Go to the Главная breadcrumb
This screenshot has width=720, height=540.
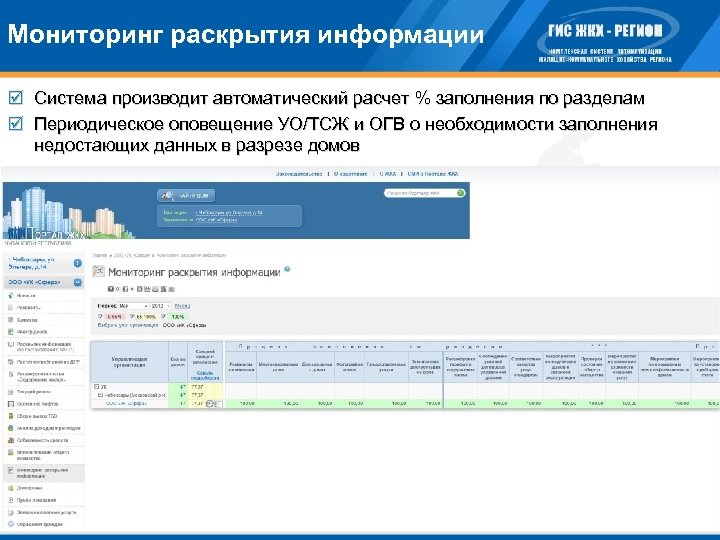point(99,255)
